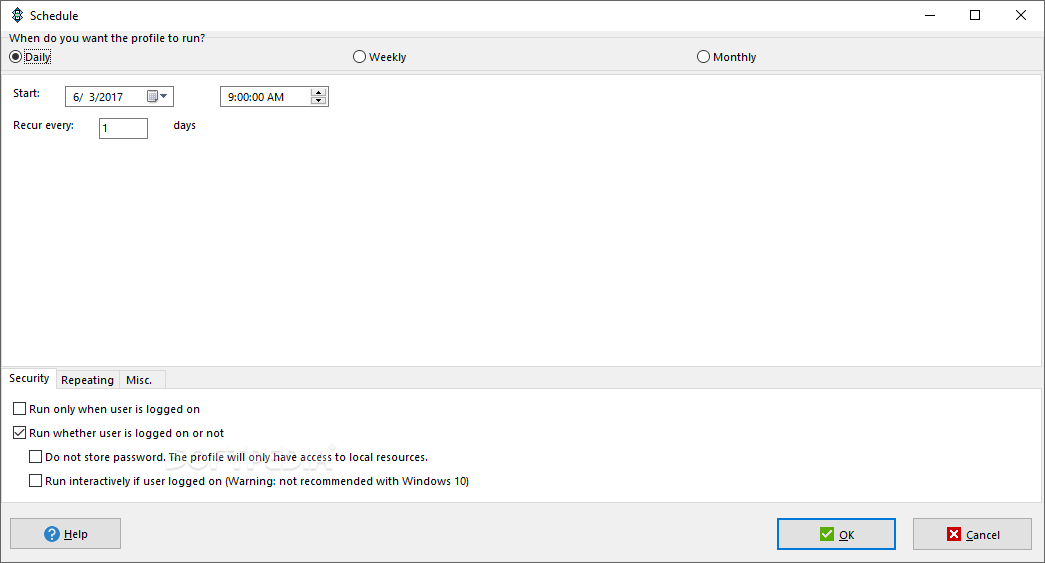Enable Run only when user is logged on
The height and width of the screenshot is (563, 1045).
pyautogui.click(x=19, y=408)
